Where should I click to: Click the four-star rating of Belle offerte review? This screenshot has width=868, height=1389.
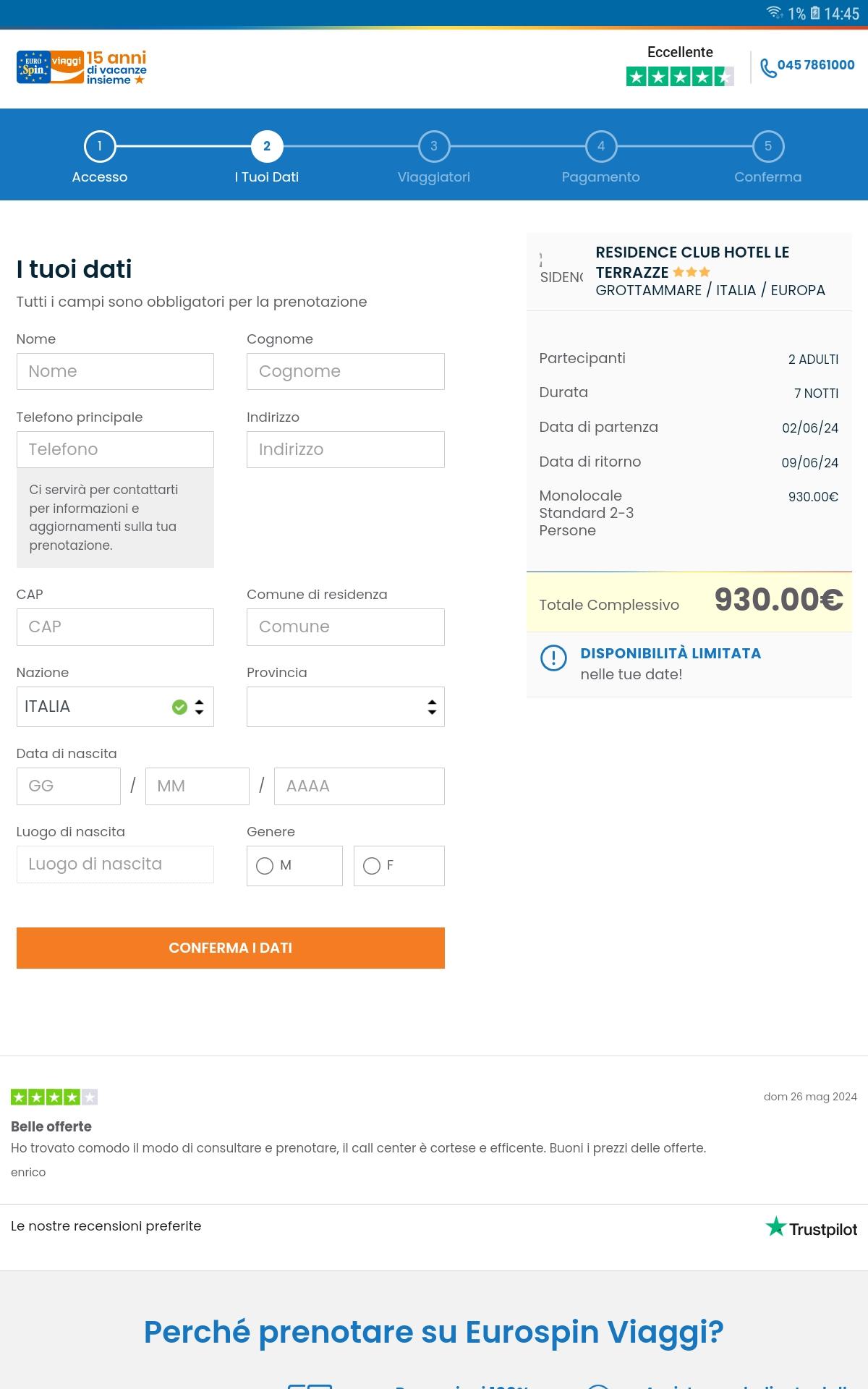[x=54, y=1097]
